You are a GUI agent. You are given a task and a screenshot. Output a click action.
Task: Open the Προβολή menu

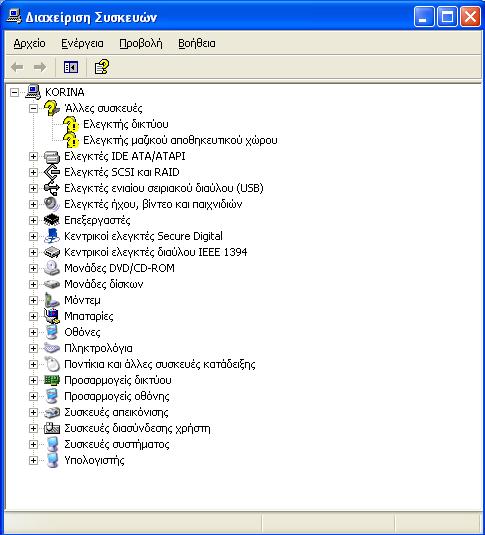pos(141,44)
